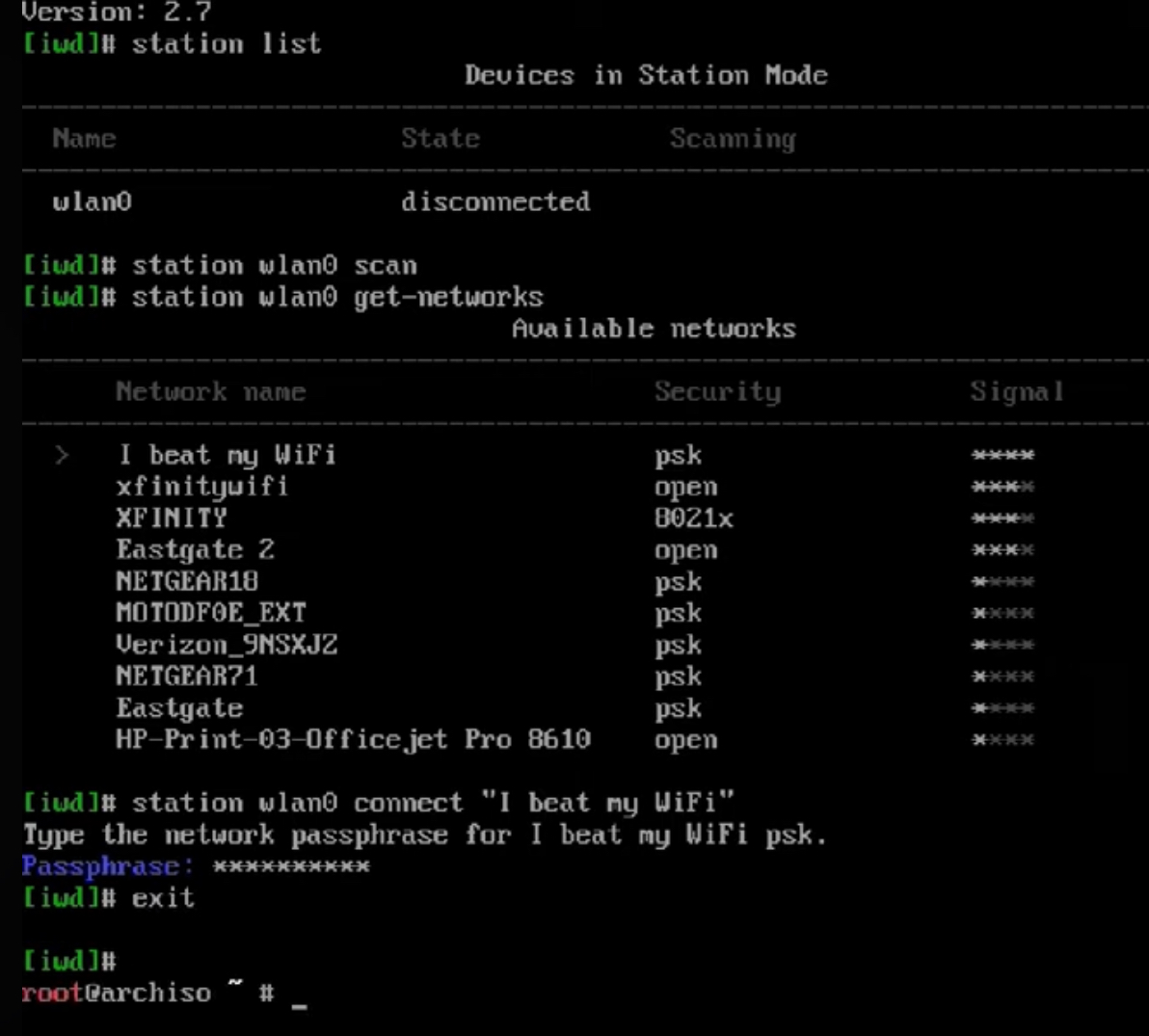Screen dimensions: 1149x1036
Task: Select NETGEAR18 in the network list
Action: pyautogui.click(x=187, y=582)
